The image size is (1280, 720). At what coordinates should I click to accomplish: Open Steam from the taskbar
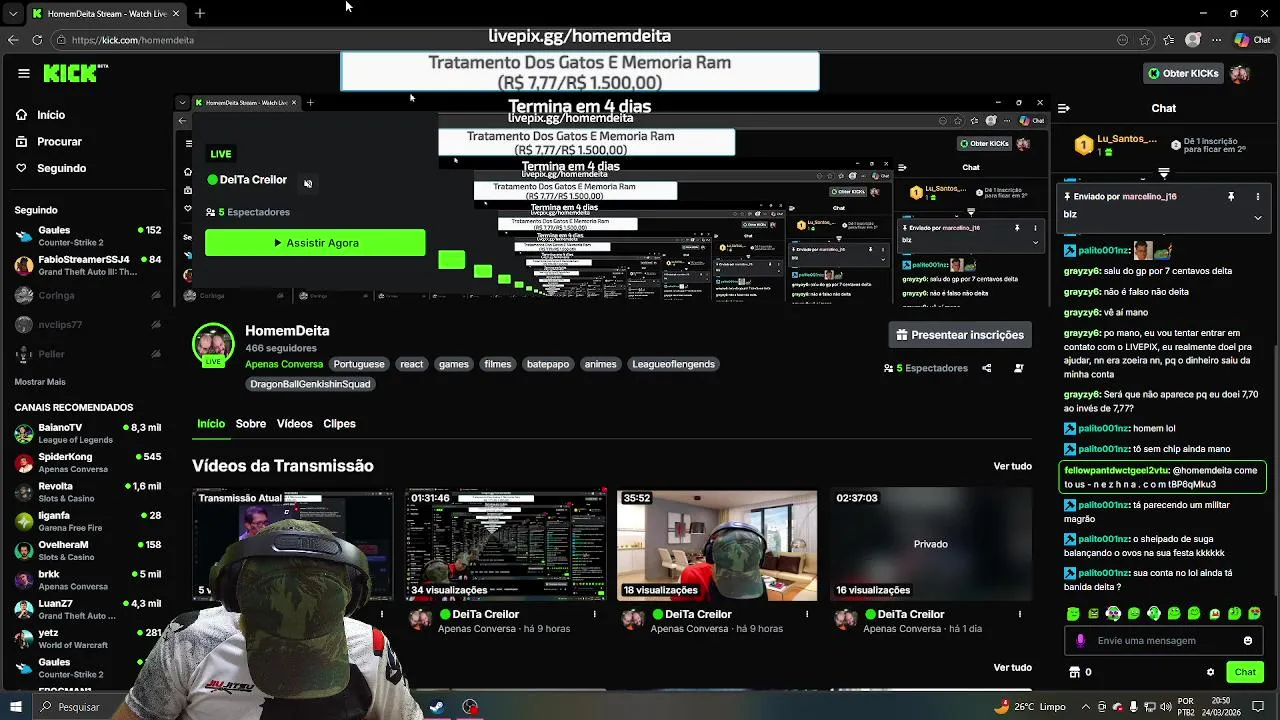437,707
